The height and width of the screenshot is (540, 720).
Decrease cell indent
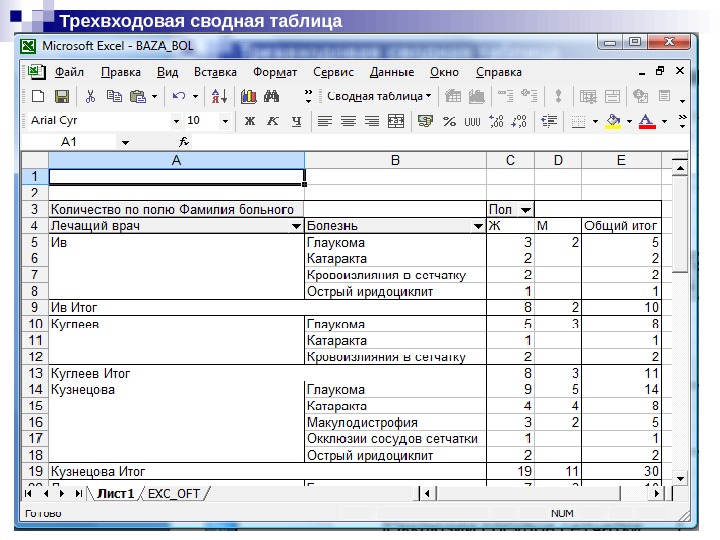[549, 121]
